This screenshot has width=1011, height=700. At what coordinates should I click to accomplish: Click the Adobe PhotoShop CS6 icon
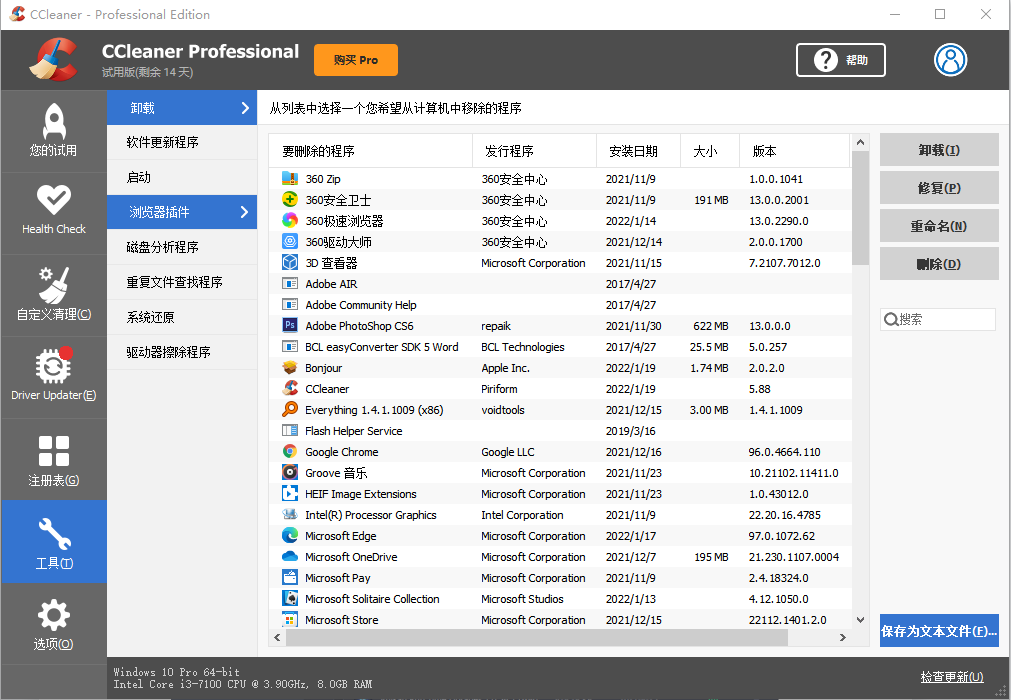coord(290,326)
